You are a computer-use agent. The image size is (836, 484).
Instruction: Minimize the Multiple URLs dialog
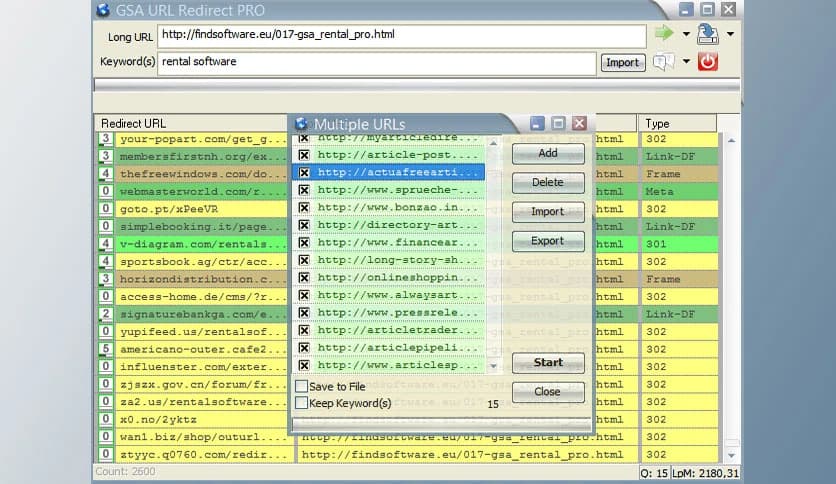[537, 124]
